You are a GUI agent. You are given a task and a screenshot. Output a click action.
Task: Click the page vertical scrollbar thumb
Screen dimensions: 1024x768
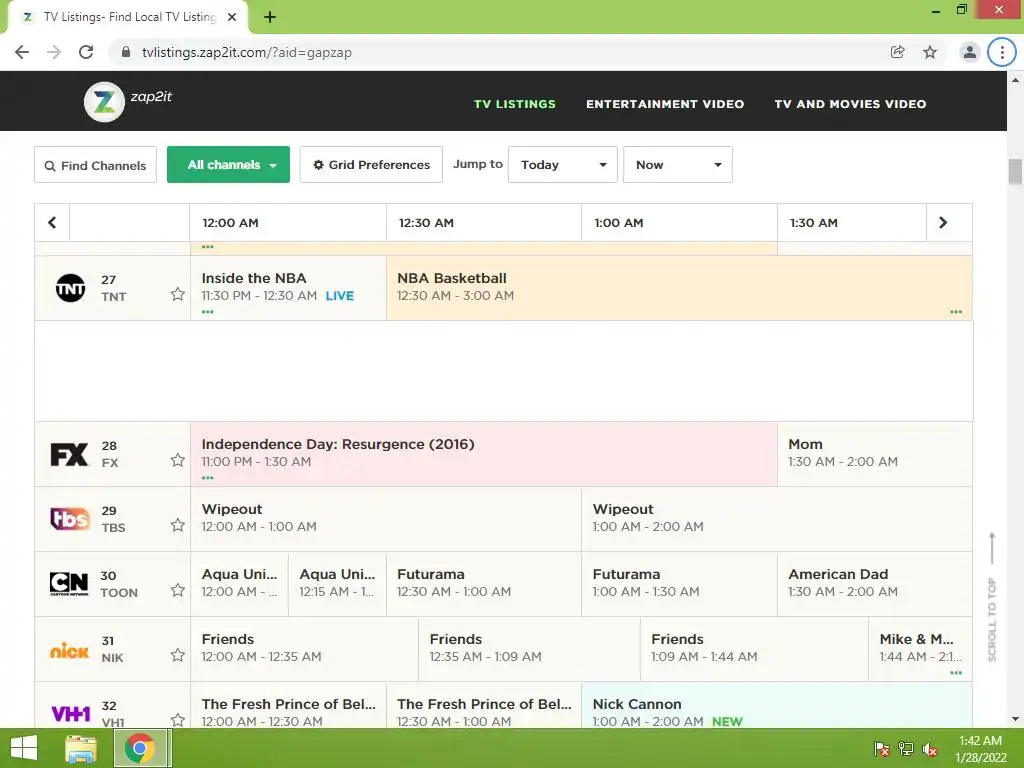coord(1015,172)
